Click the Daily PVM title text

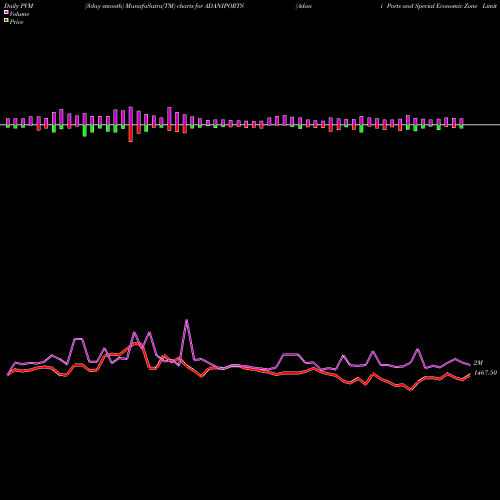coord(19,6)
